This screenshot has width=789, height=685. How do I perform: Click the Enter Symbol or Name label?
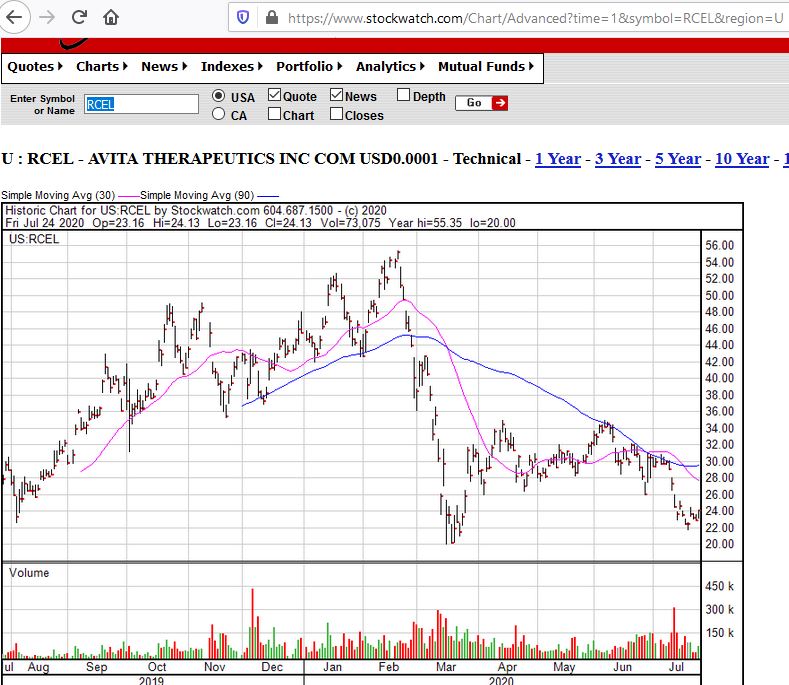pyautogui.click(x=42, y=104)
